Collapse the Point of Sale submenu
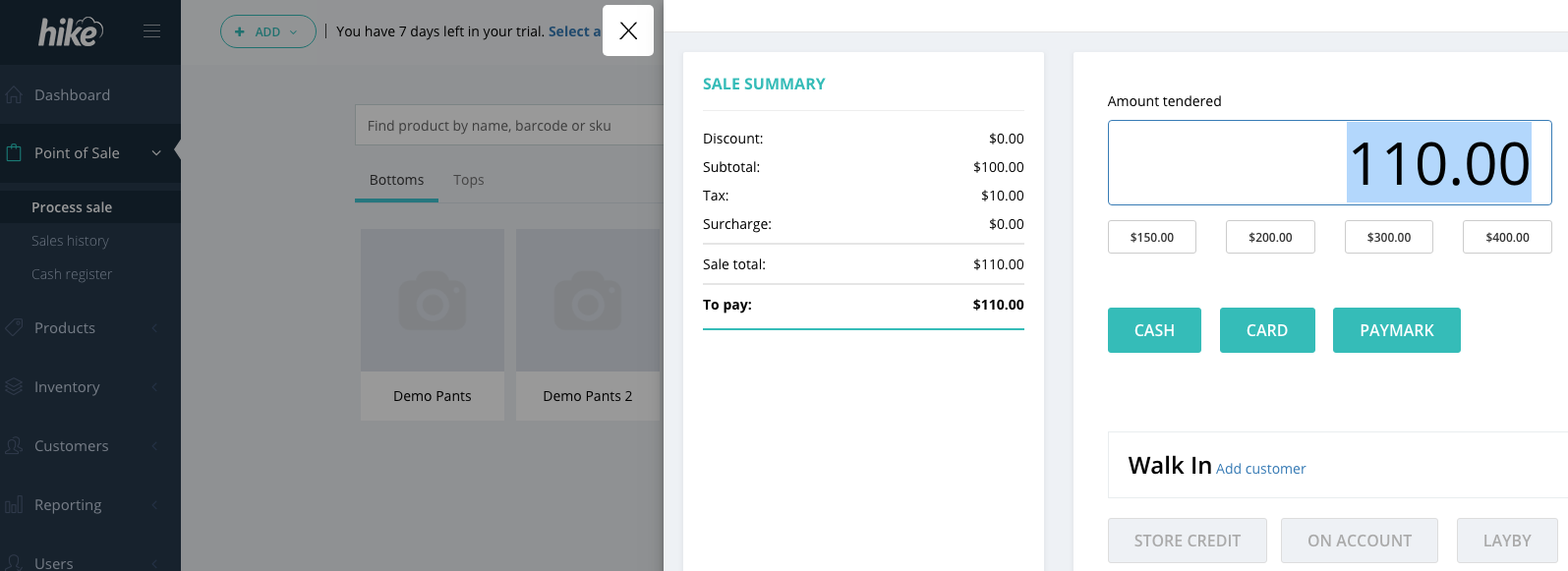 [x=156, y=153]
